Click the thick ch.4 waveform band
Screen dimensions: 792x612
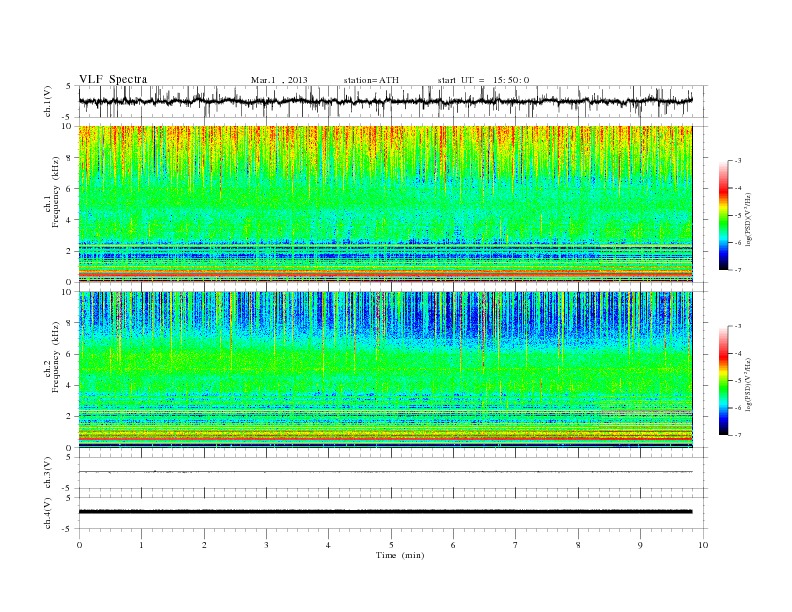[x=385, y=512]
